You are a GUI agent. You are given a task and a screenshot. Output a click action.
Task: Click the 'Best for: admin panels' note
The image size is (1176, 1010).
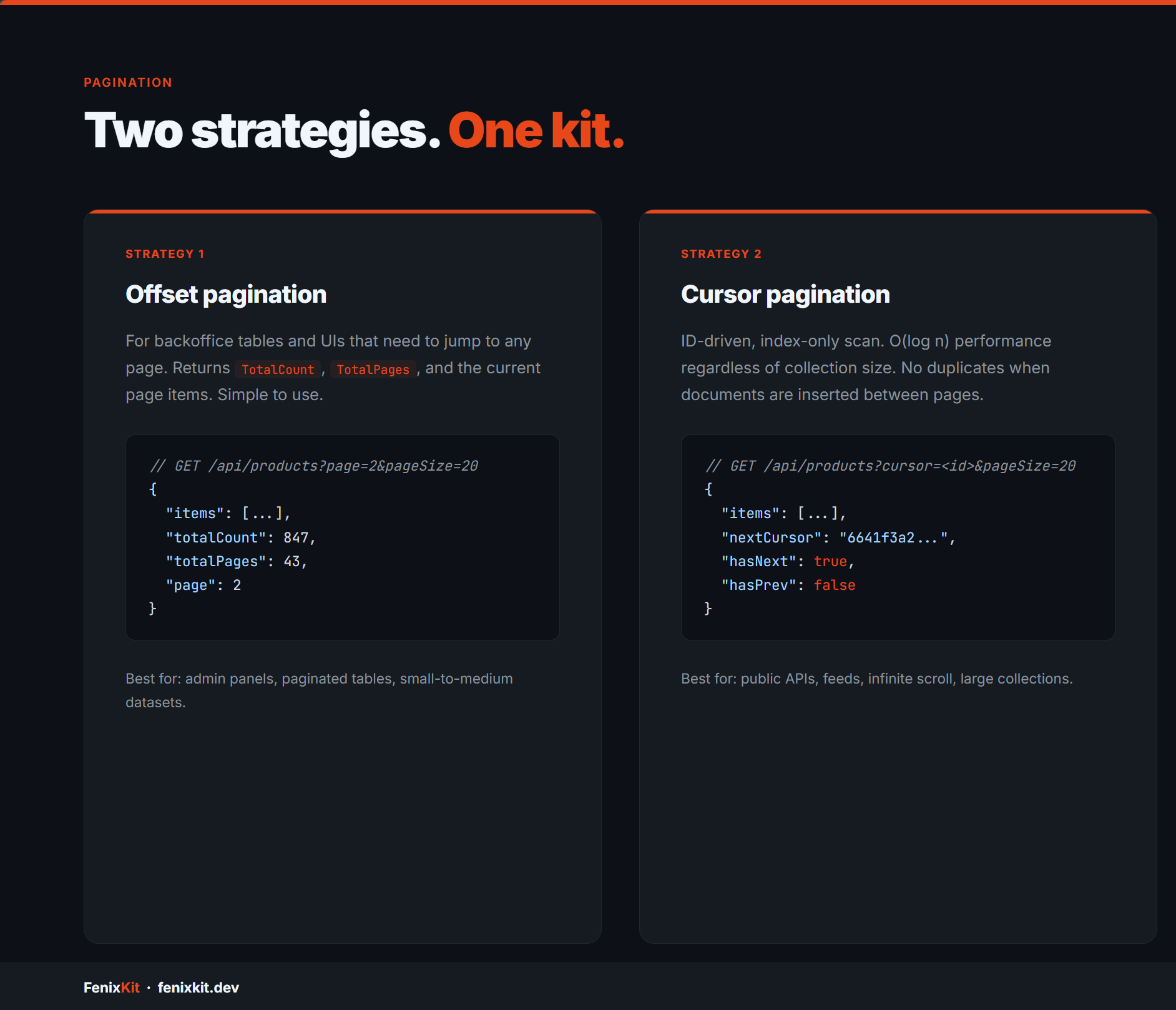[x=319, y=690]
